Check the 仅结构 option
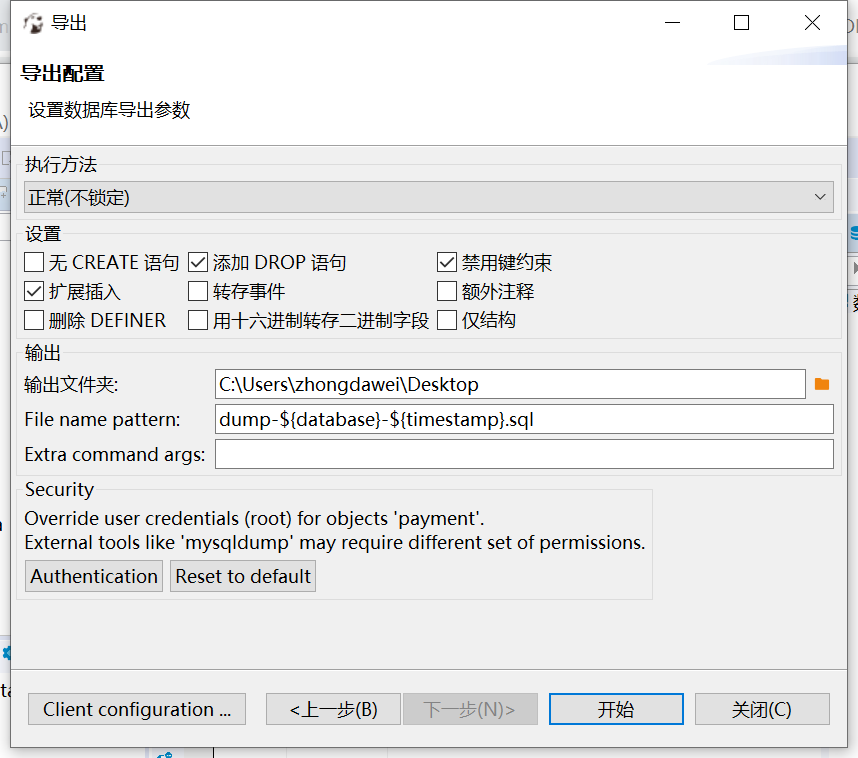 point(446,320)
